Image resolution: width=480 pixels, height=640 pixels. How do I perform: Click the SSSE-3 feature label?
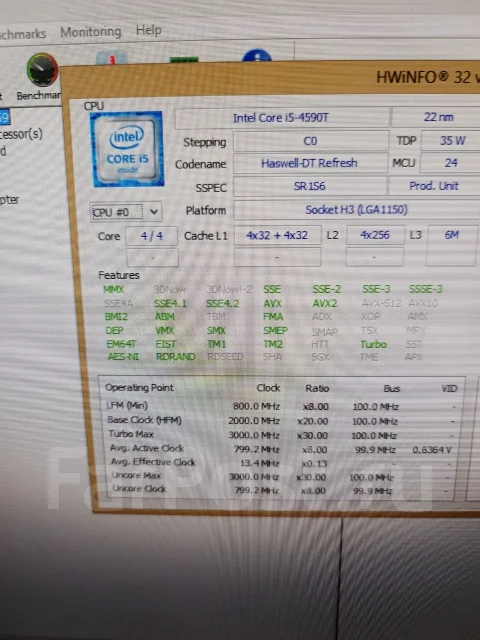[425, 289]
